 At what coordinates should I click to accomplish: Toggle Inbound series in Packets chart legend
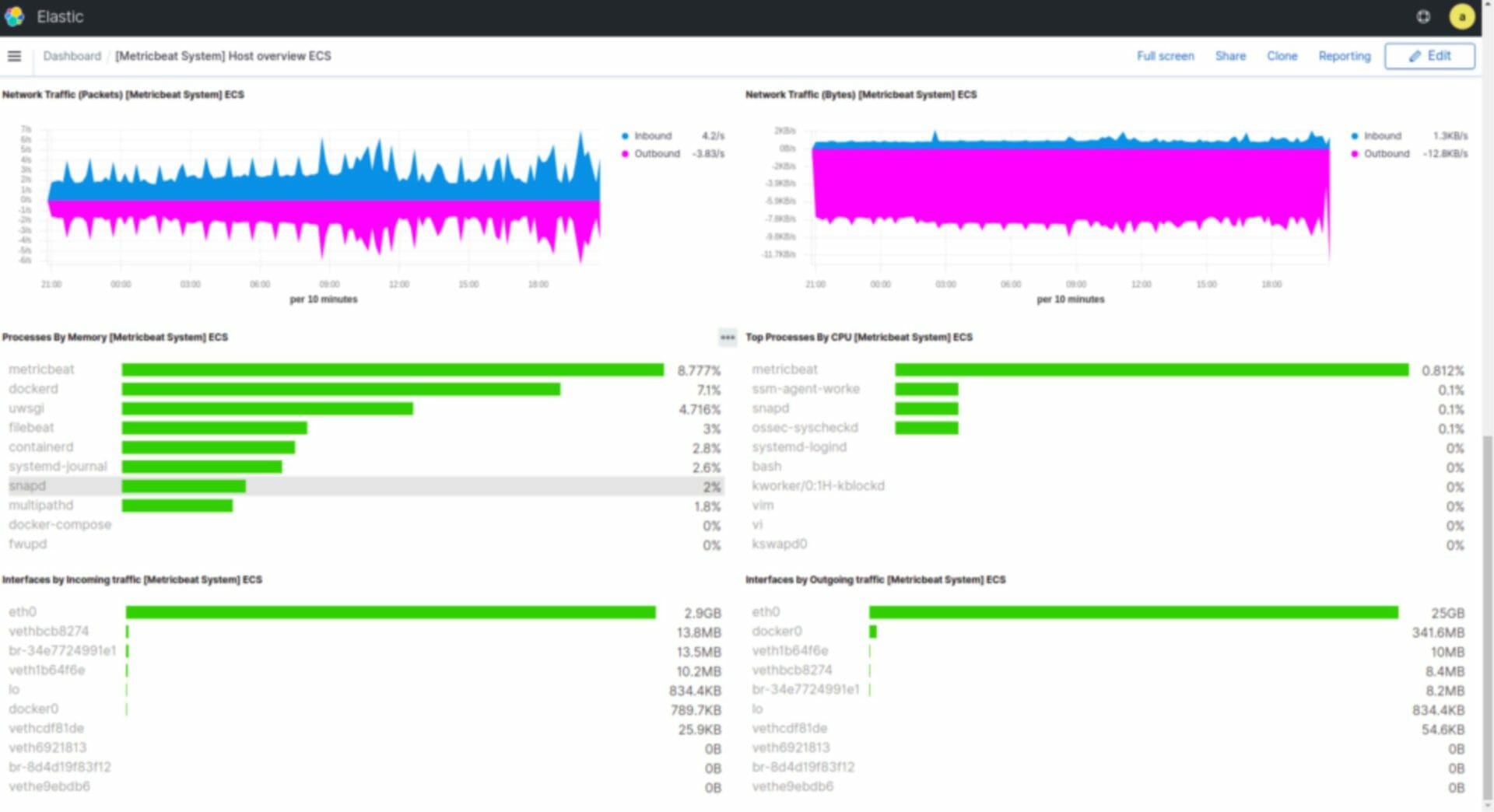point(652,136)
